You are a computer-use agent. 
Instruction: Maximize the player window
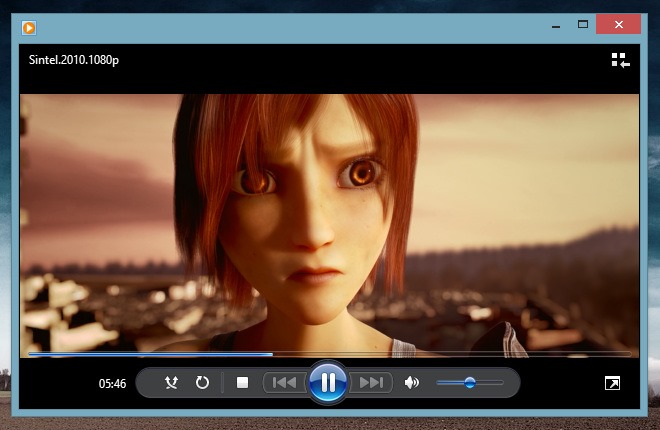pyautogui.click(x=583, y=24)
